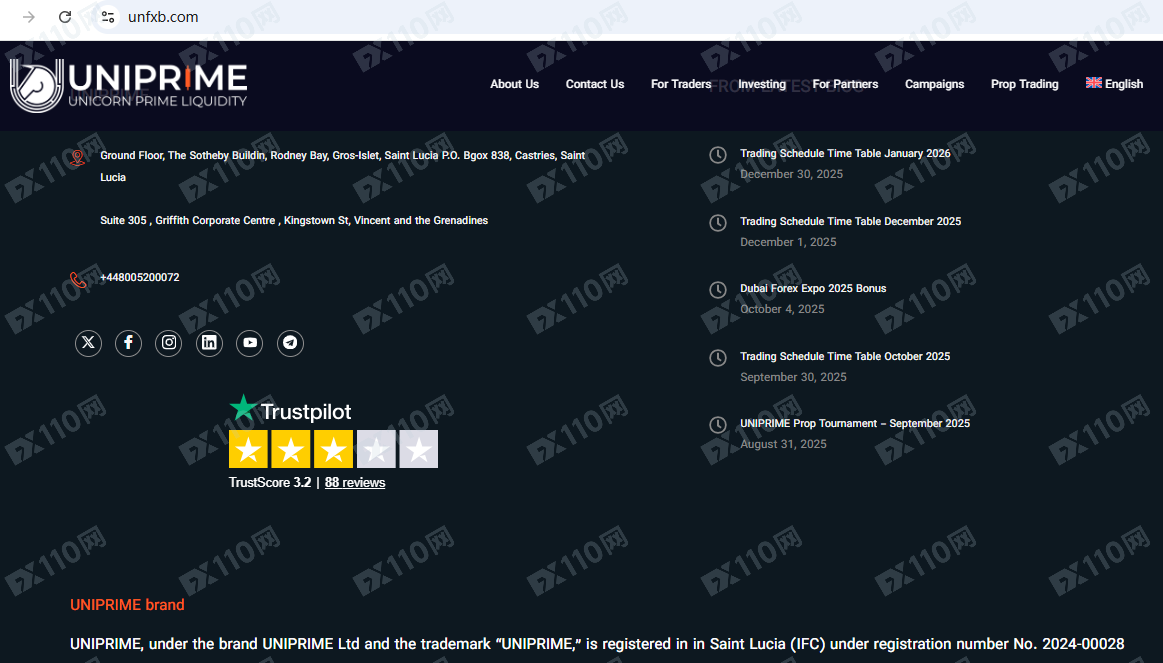Image resolution: width=1163 pixels, height=663 pixels.
Task: Open the English language selector
Action: coord(1114,84)
